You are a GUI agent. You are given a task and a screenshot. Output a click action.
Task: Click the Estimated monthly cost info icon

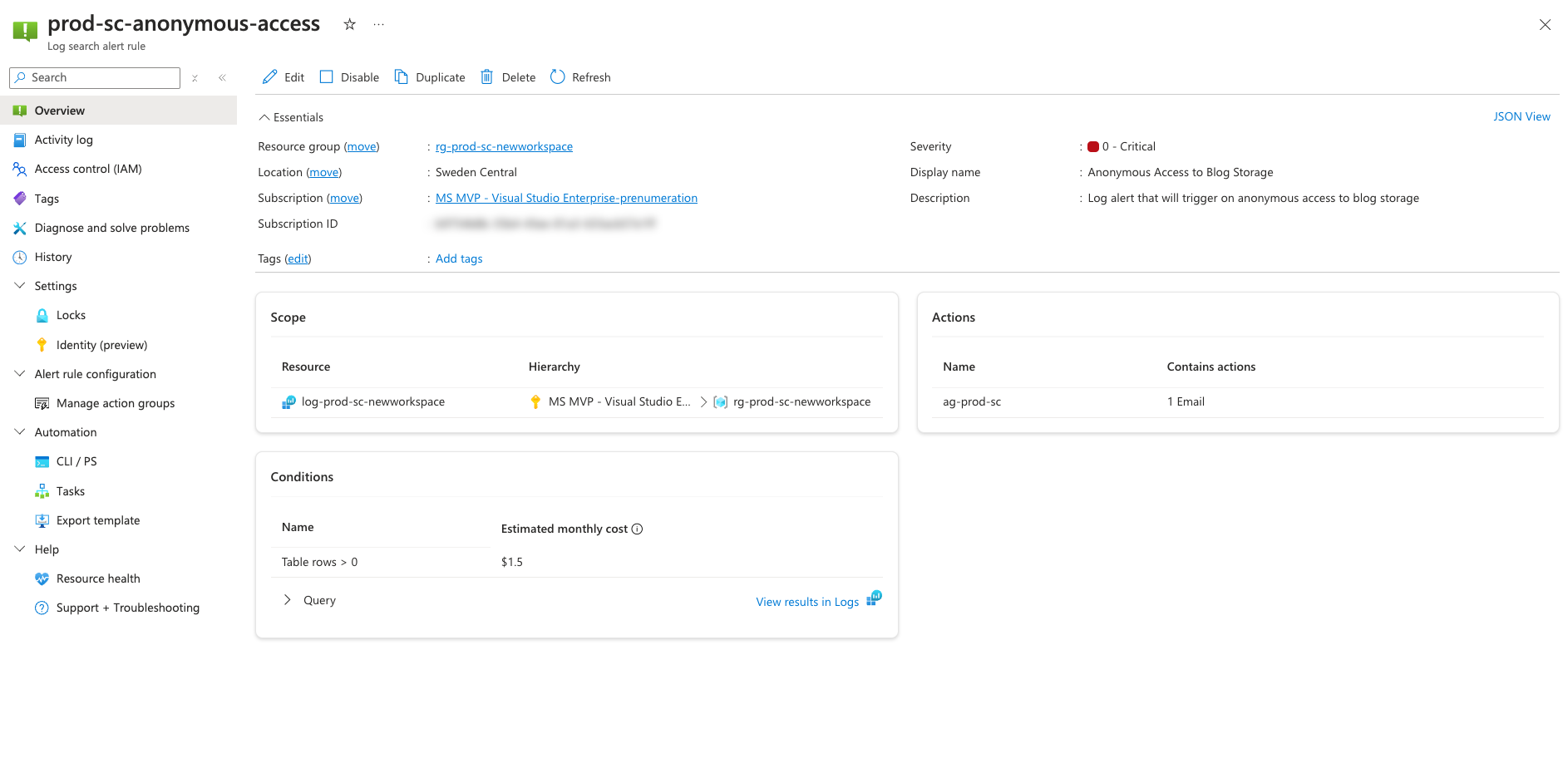(x=637, y=529)
